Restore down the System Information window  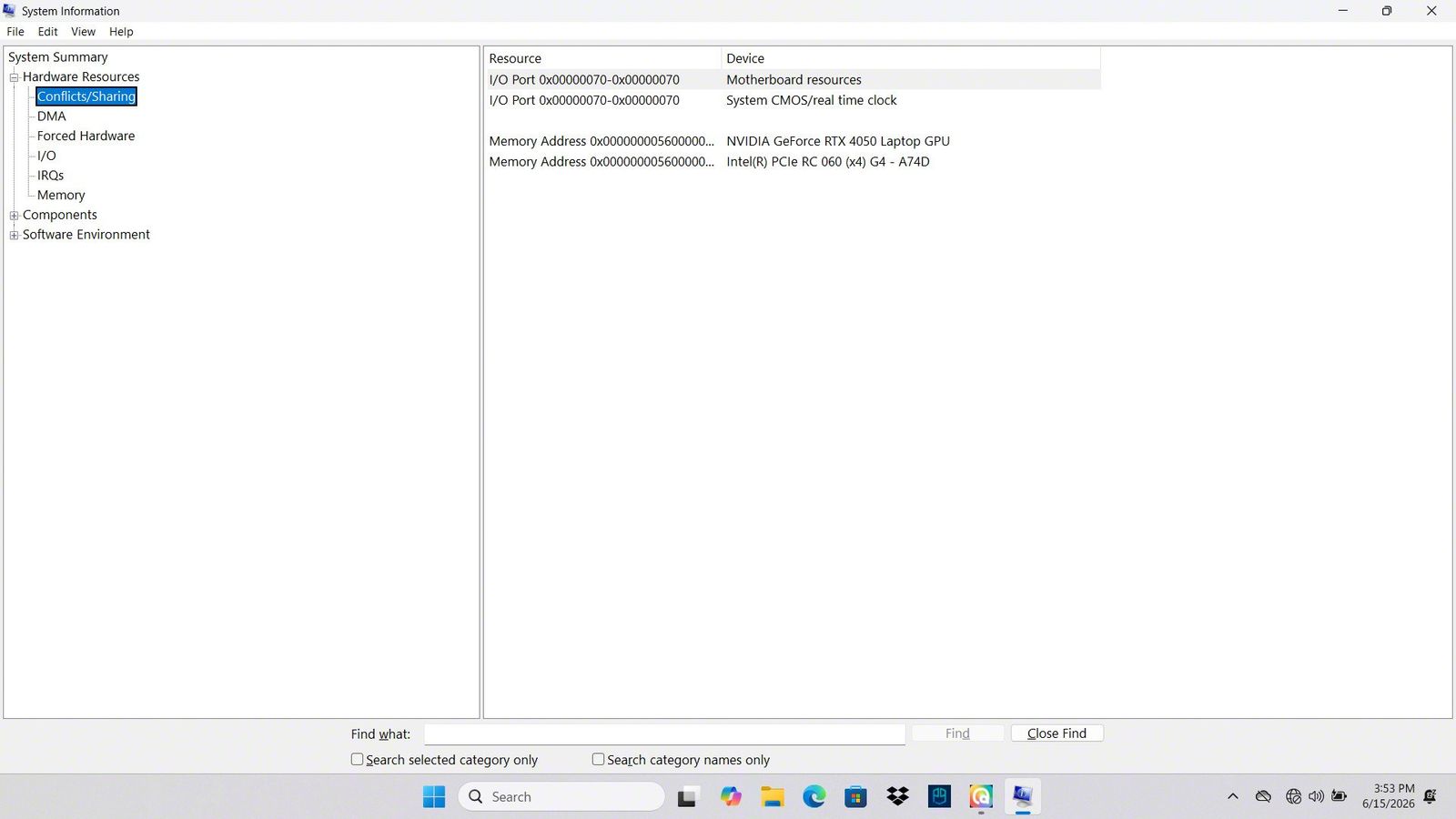click(1387, 11)
